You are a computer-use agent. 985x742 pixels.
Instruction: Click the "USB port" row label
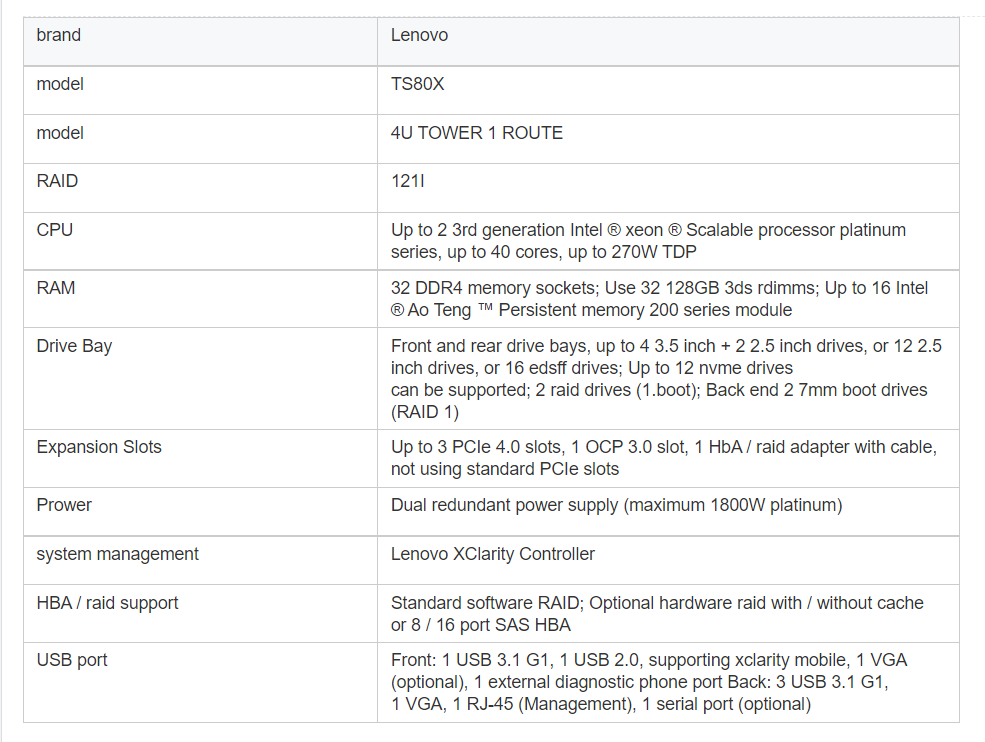pyautogui.click(x=72, y=660)
